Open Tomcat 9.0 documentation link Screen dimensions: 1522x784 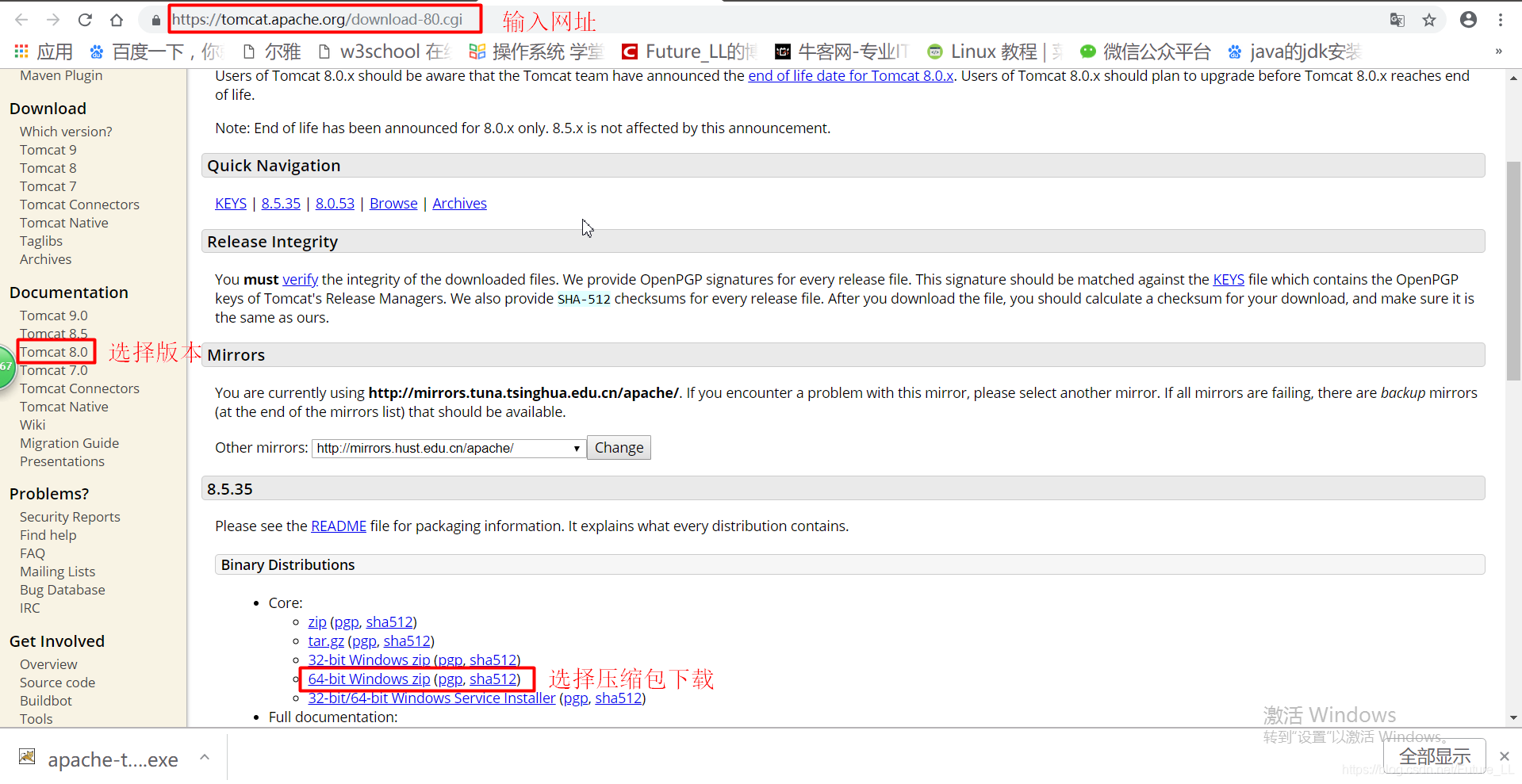pos(54,316)
